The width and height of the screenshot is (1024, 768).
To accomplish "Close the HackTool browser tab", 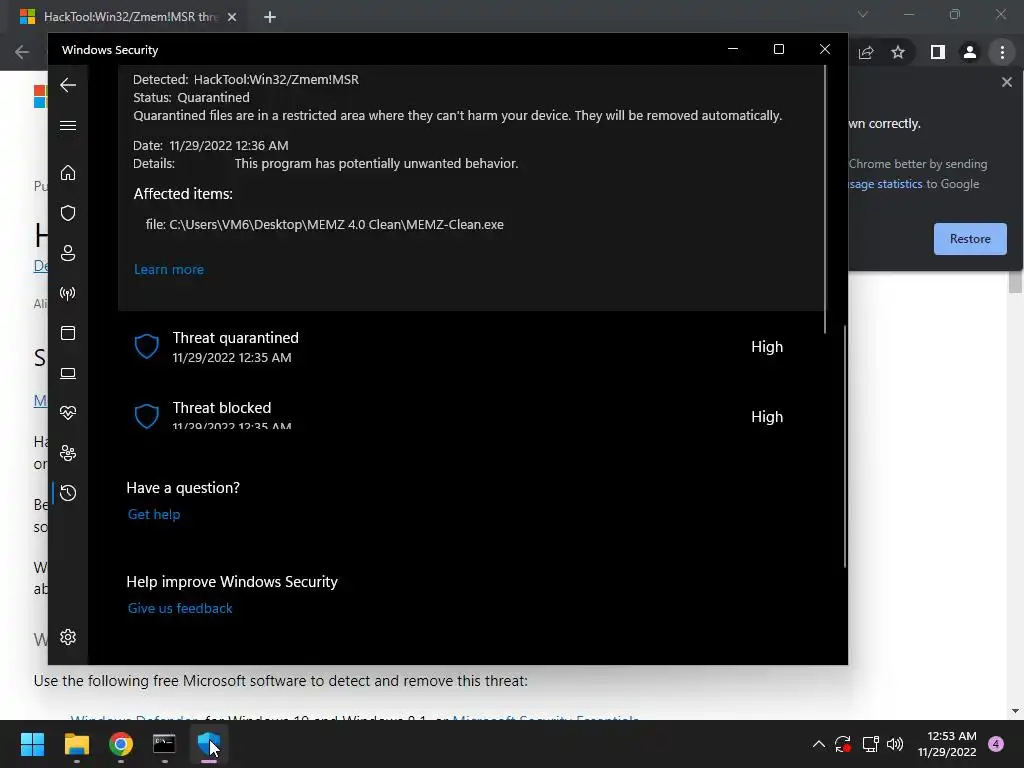I will [232, 17].
